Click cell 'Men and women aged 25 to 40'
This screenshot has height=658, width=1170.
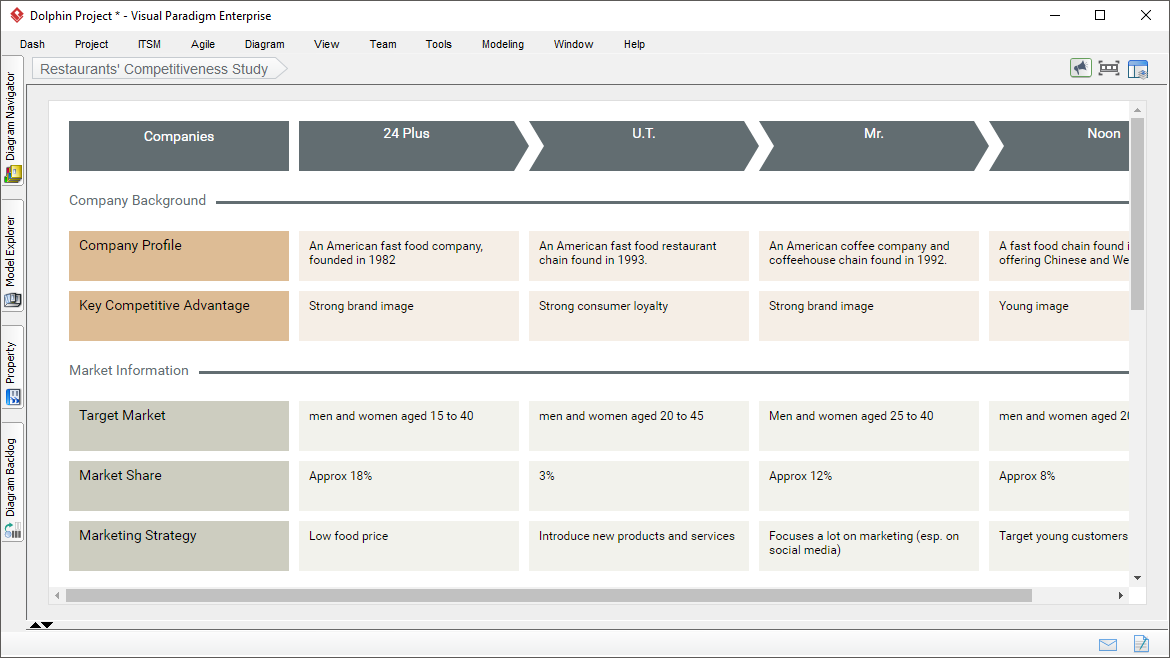pyautogui.click(x=869, y=426)
